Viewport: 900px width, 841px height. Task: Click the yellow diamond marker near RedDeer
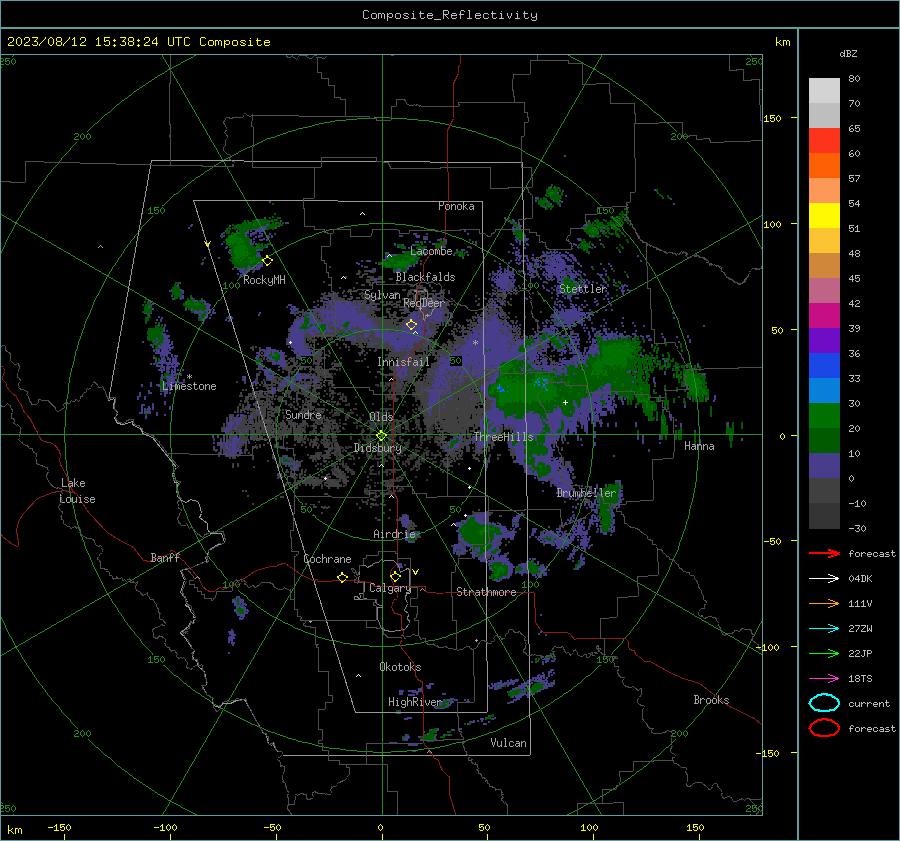coord(411,325)
